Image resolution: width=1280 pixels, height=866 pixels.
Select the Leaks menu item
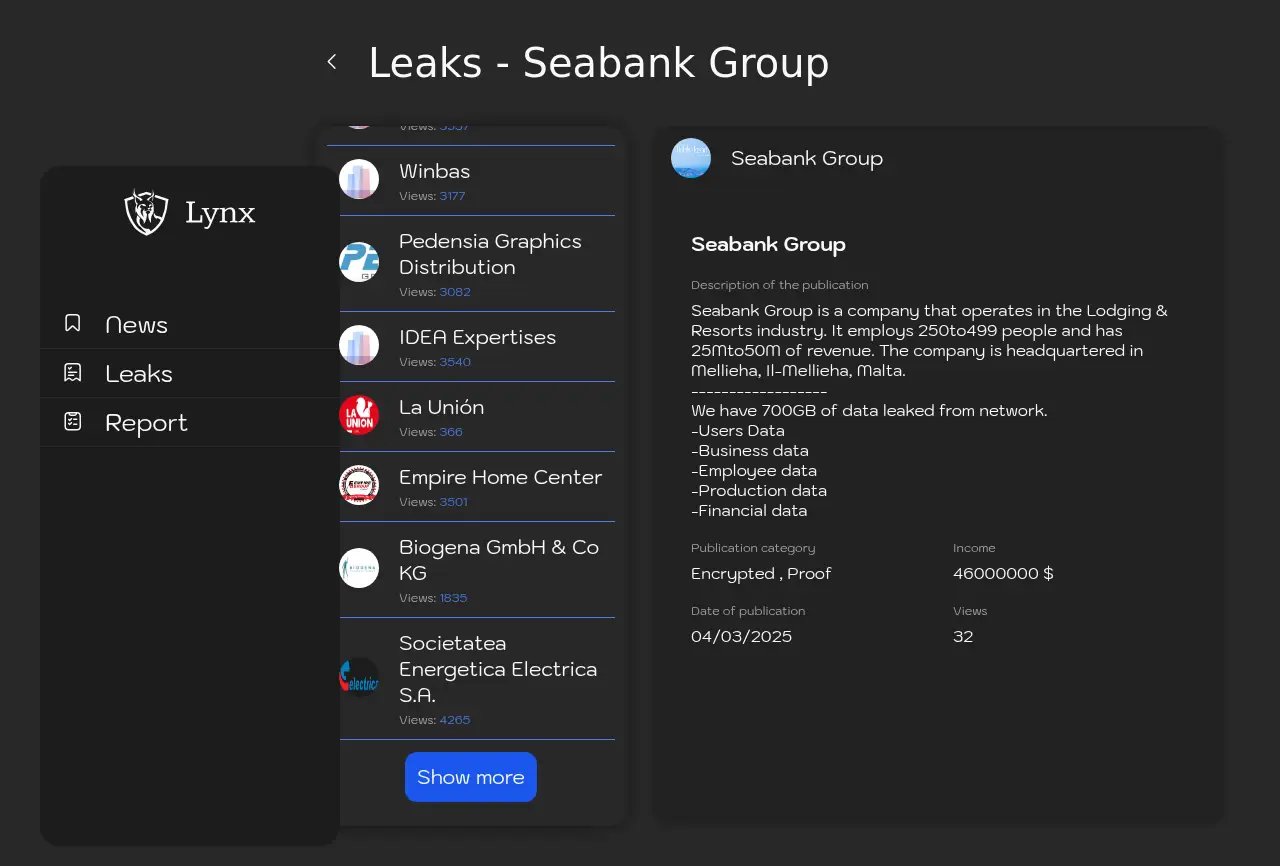point(138,374)
